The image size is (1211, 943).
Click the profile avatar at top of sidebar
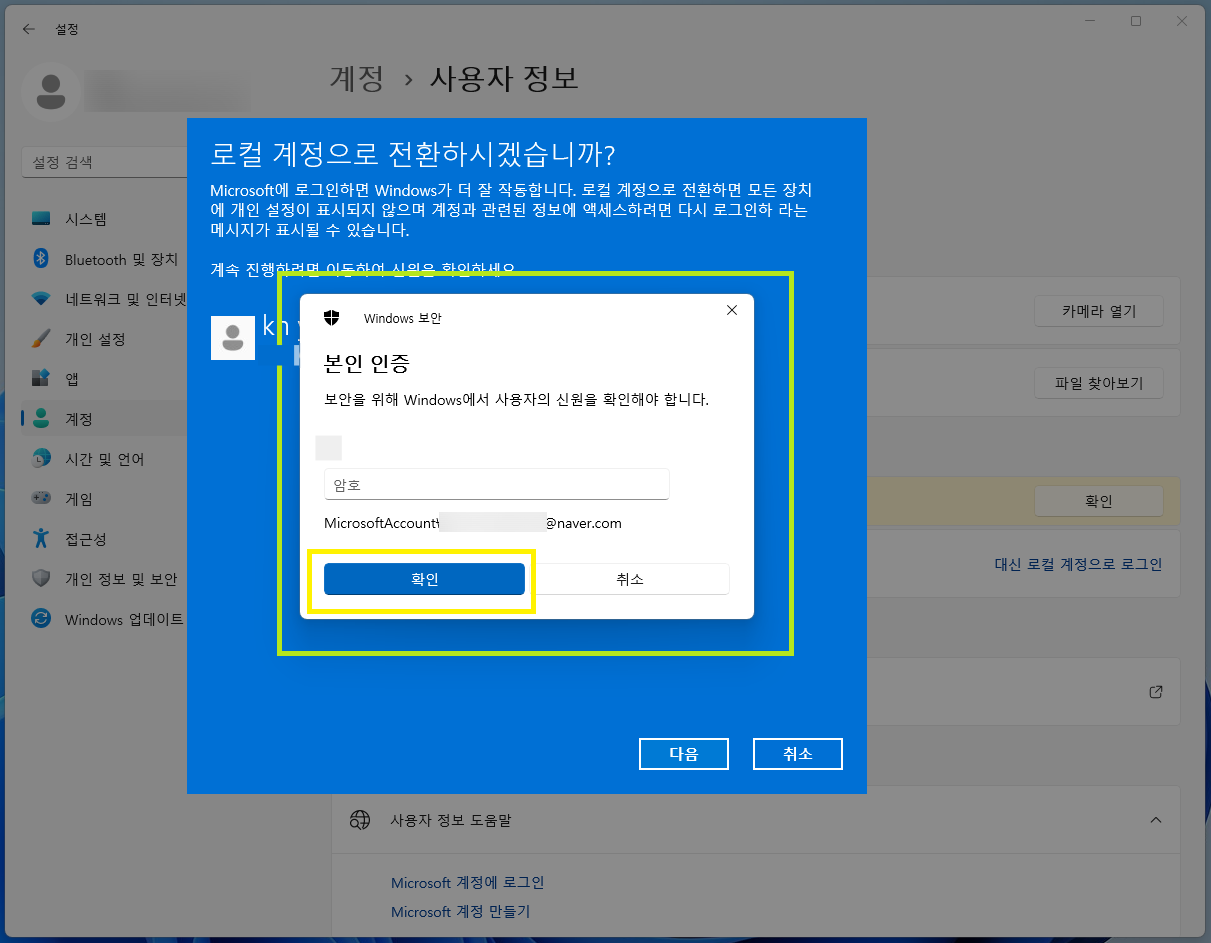(51, 92)
